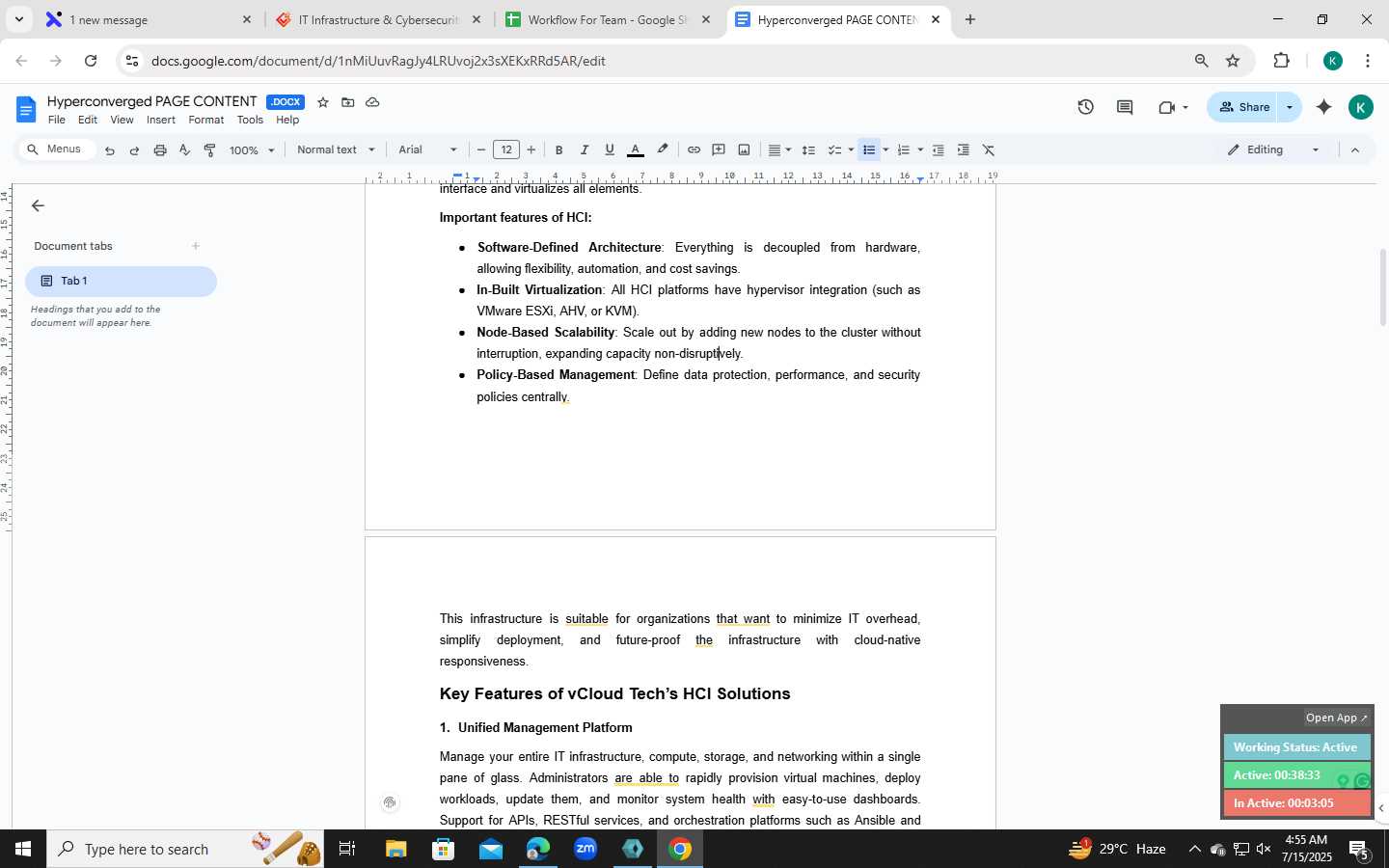Open the text color picker
This screenshot has width=1389, height=868.
636,150
